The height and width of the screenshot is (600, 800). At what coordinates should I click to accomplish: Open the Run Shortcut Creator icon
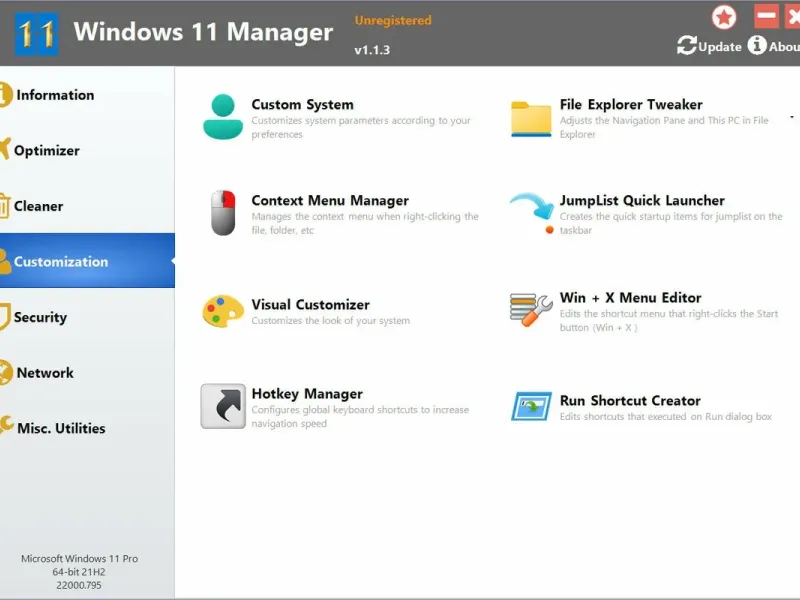531,406
